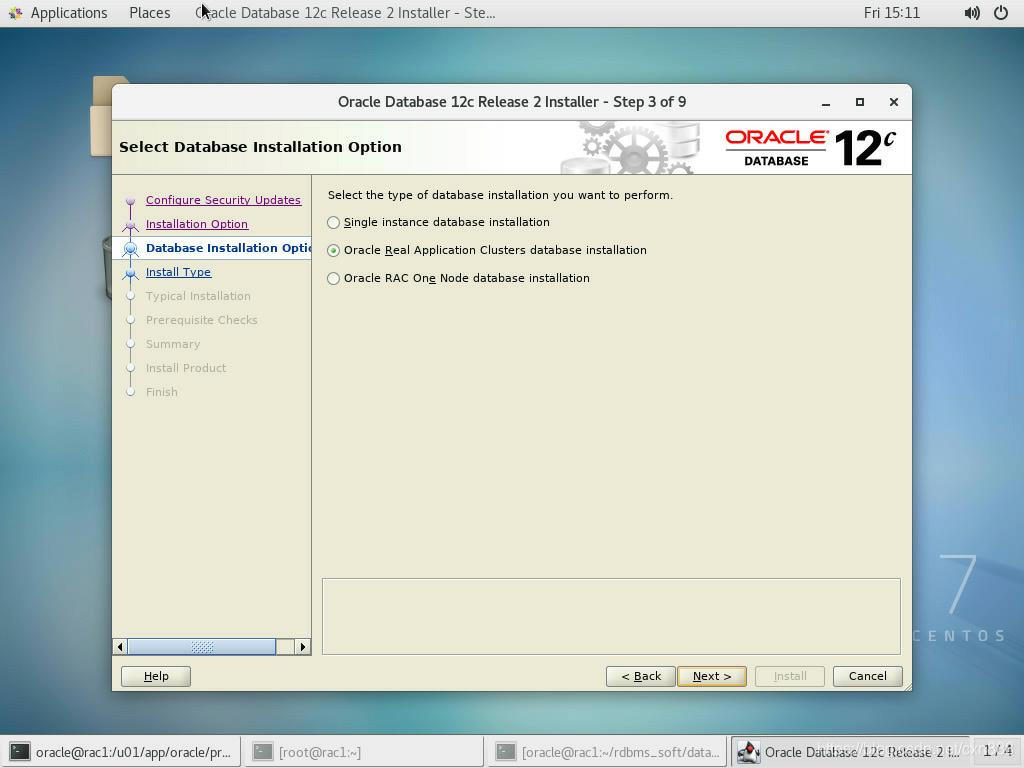Open the Places menu
Screen dimensions: 1024x768
coord(149,12)
